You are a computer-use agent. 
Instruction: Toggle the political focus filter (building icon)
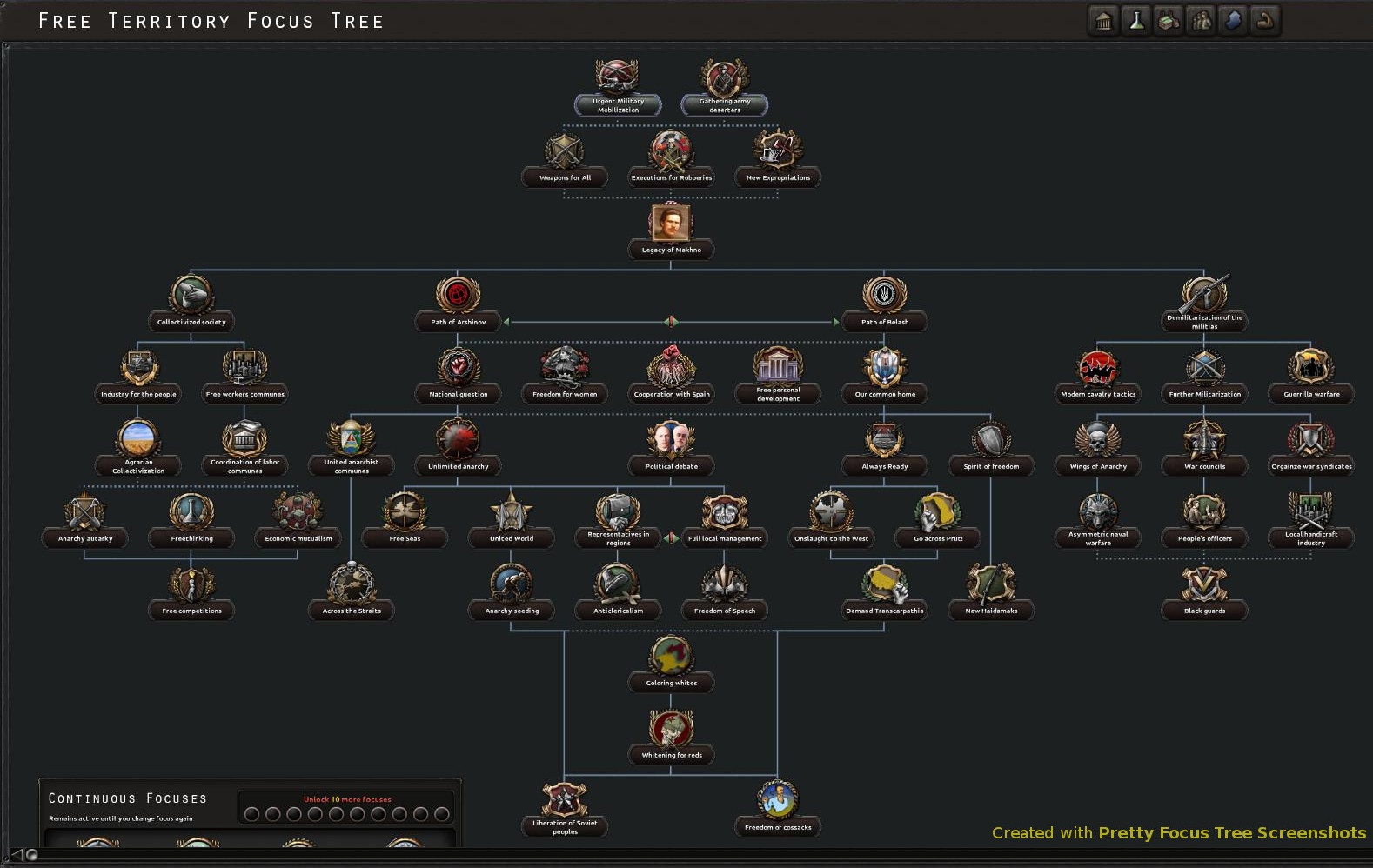coord(1104,21)
